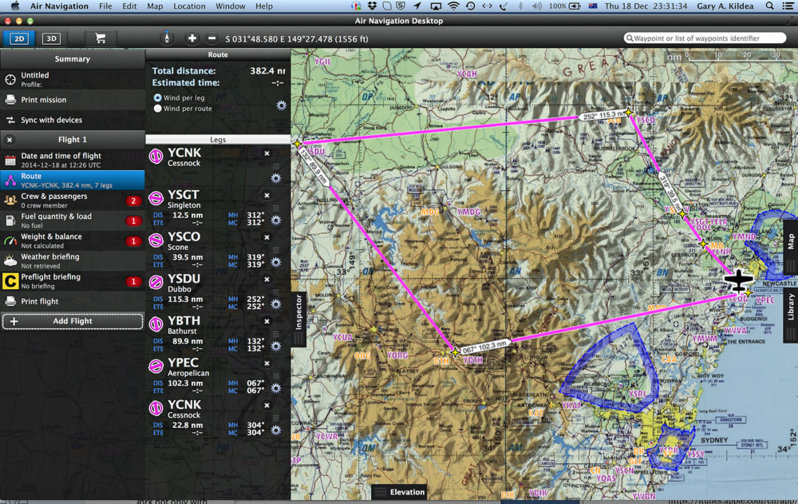Image resolution: width=798 pixels, height=504 pixels.
Task: Click the 067° 102.3 nm leg label
Action: click(x=485, y=347)
